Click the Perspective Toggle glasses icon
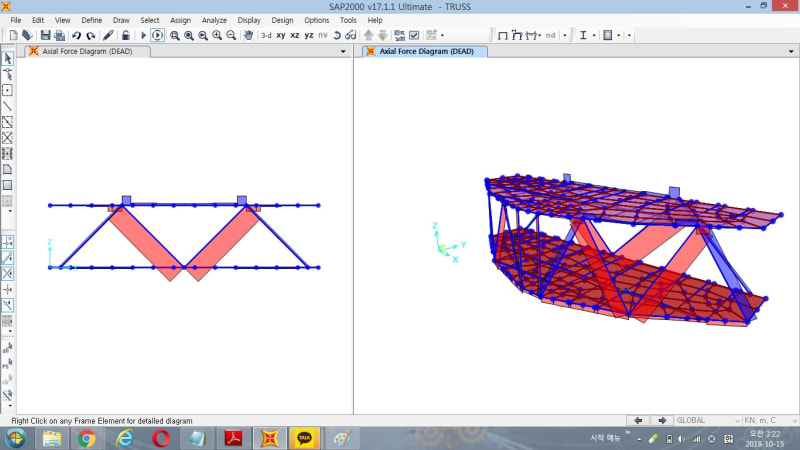800x450 pixels. point(351,35)
